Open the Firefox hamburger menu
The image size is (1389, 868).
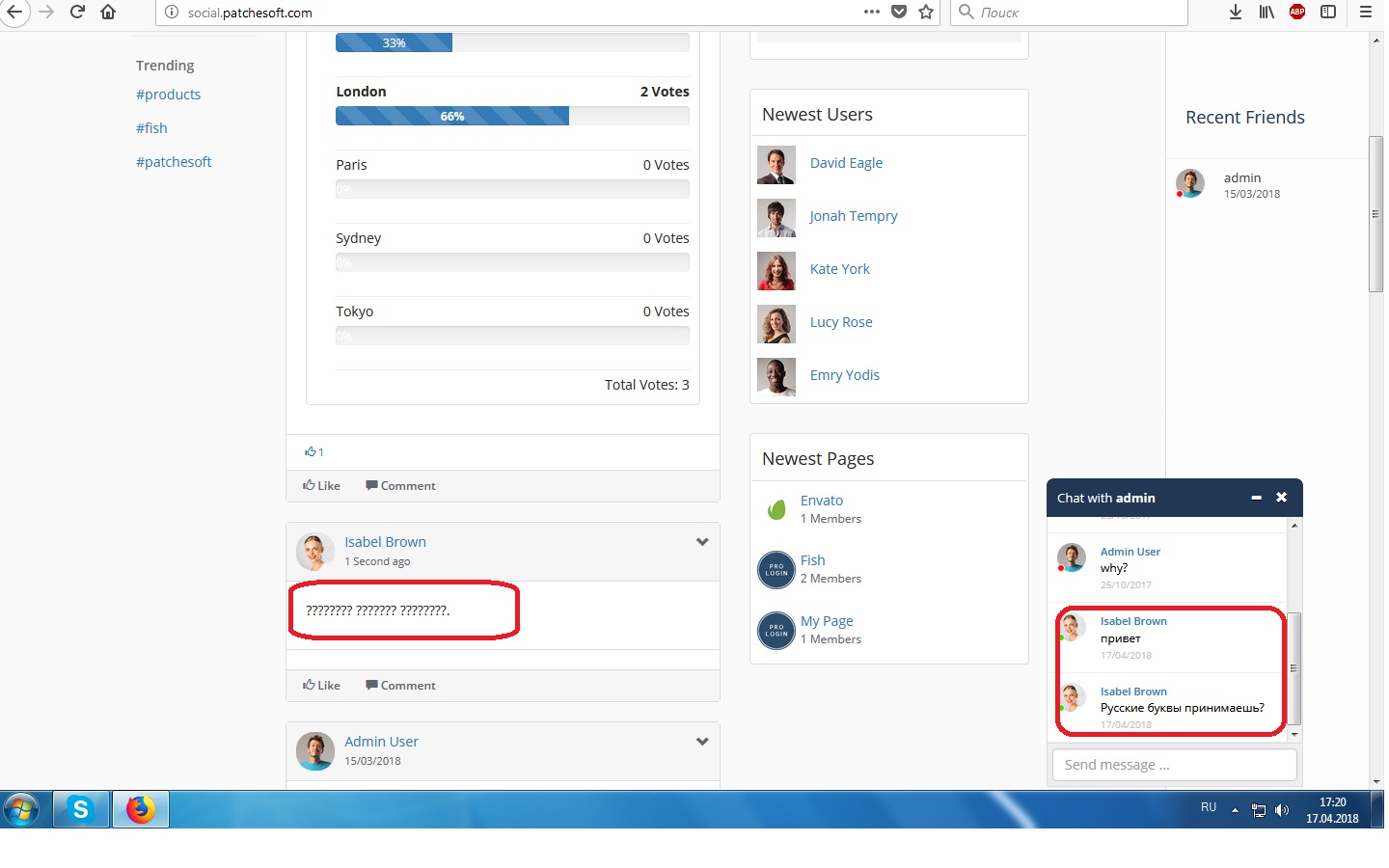(1366, 13)
